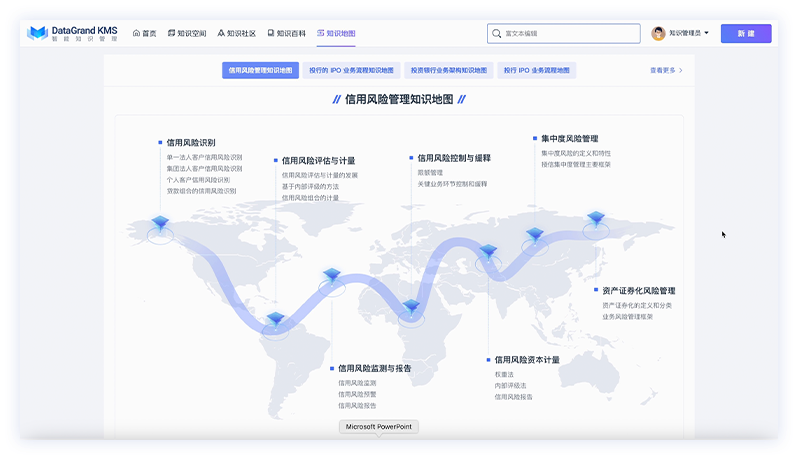800x462 pixels.
Task: Click the map marker above 信用风险识别 line
Action: click(x=160, y=223)
